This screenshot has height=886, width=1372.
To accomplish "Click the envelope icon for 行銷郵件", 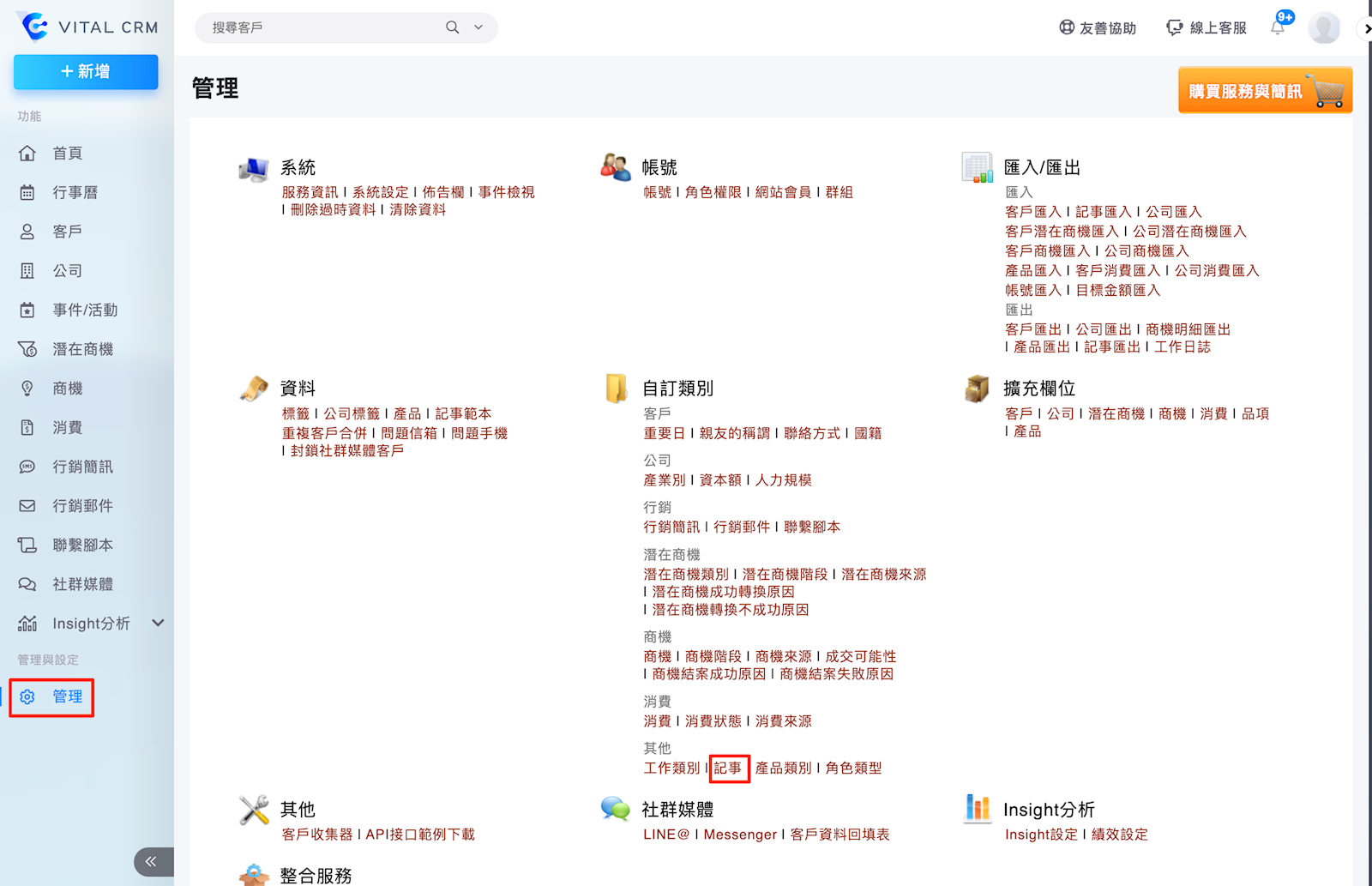I will (x=27, y=506).
